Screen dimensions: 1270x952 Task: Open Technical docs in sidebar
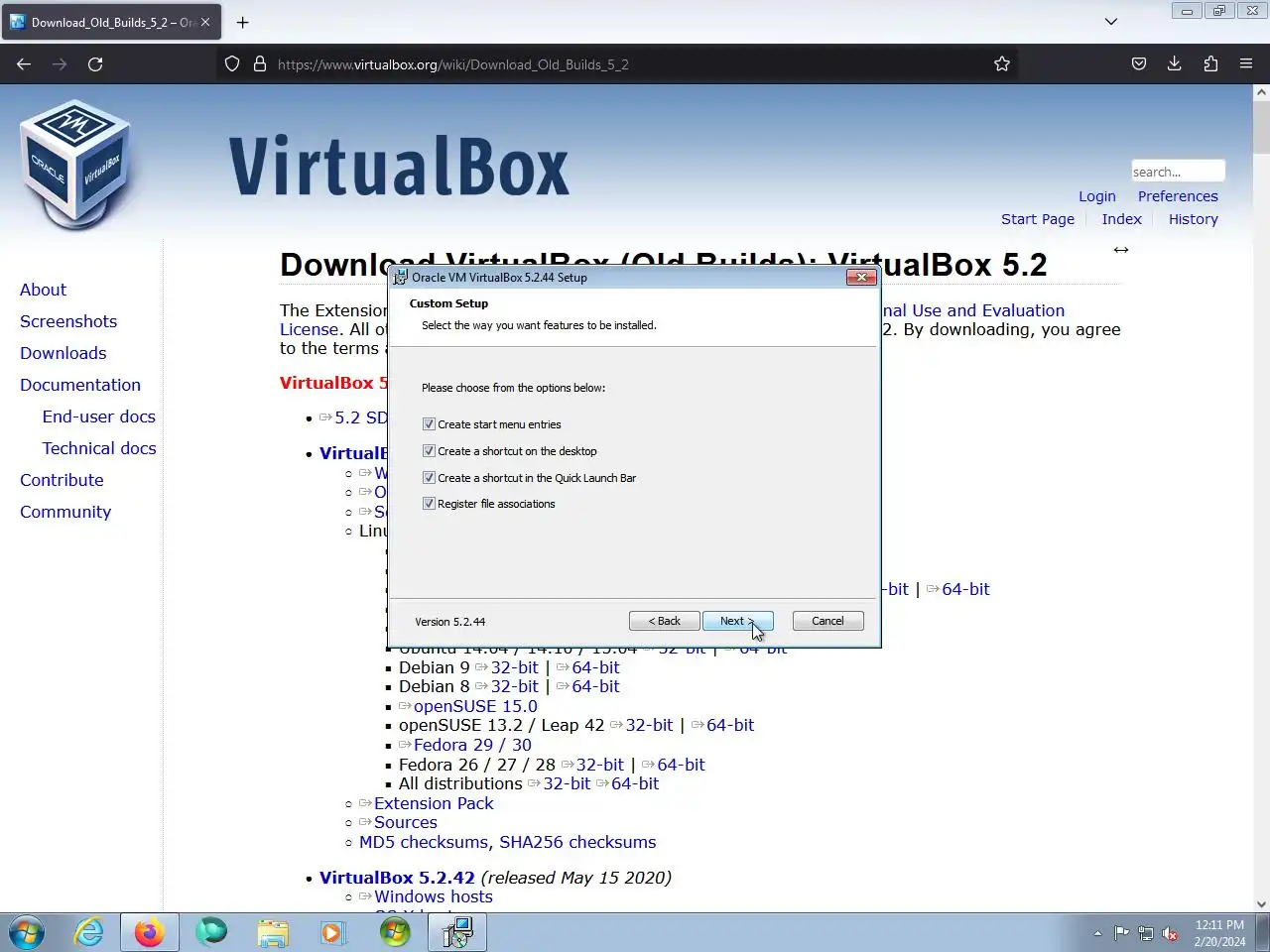click(x=99, y=448)
